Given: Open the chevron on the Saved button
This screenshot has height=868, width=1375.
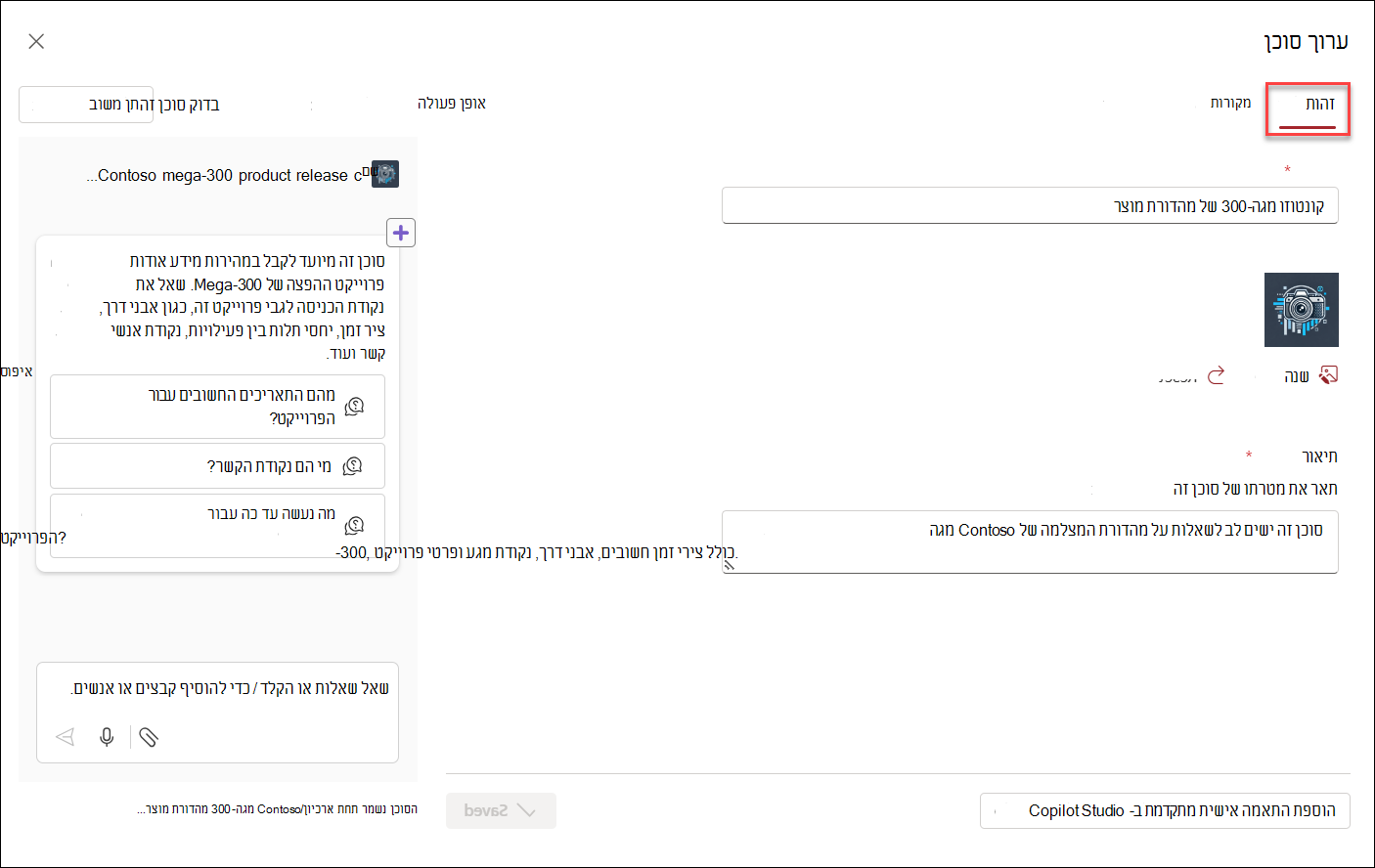Looking at the screenshot, I should pyautogui.click(x=526, y=810).
